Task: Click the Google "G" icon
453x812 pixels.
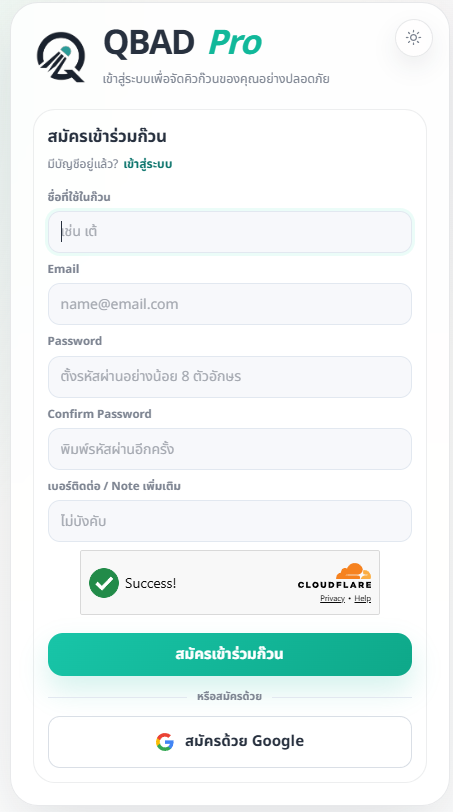Action: pyautogui.click(x=165, y=742)
